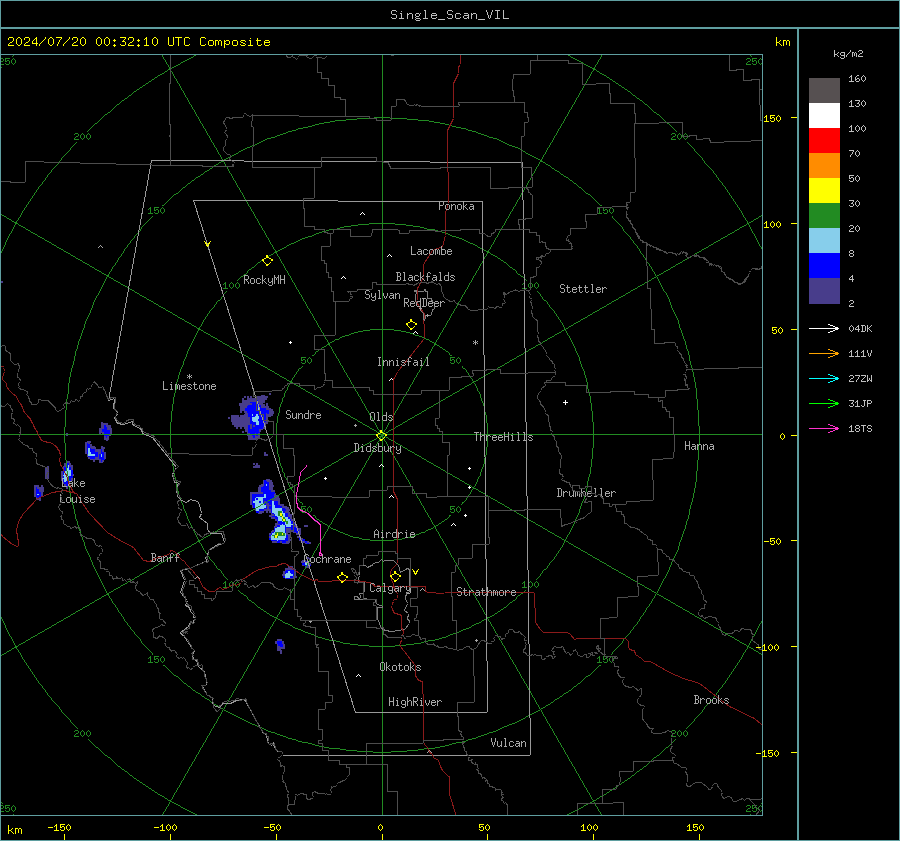Select the Cochrane label
The image size is (900, 841).
click(327, 559)
